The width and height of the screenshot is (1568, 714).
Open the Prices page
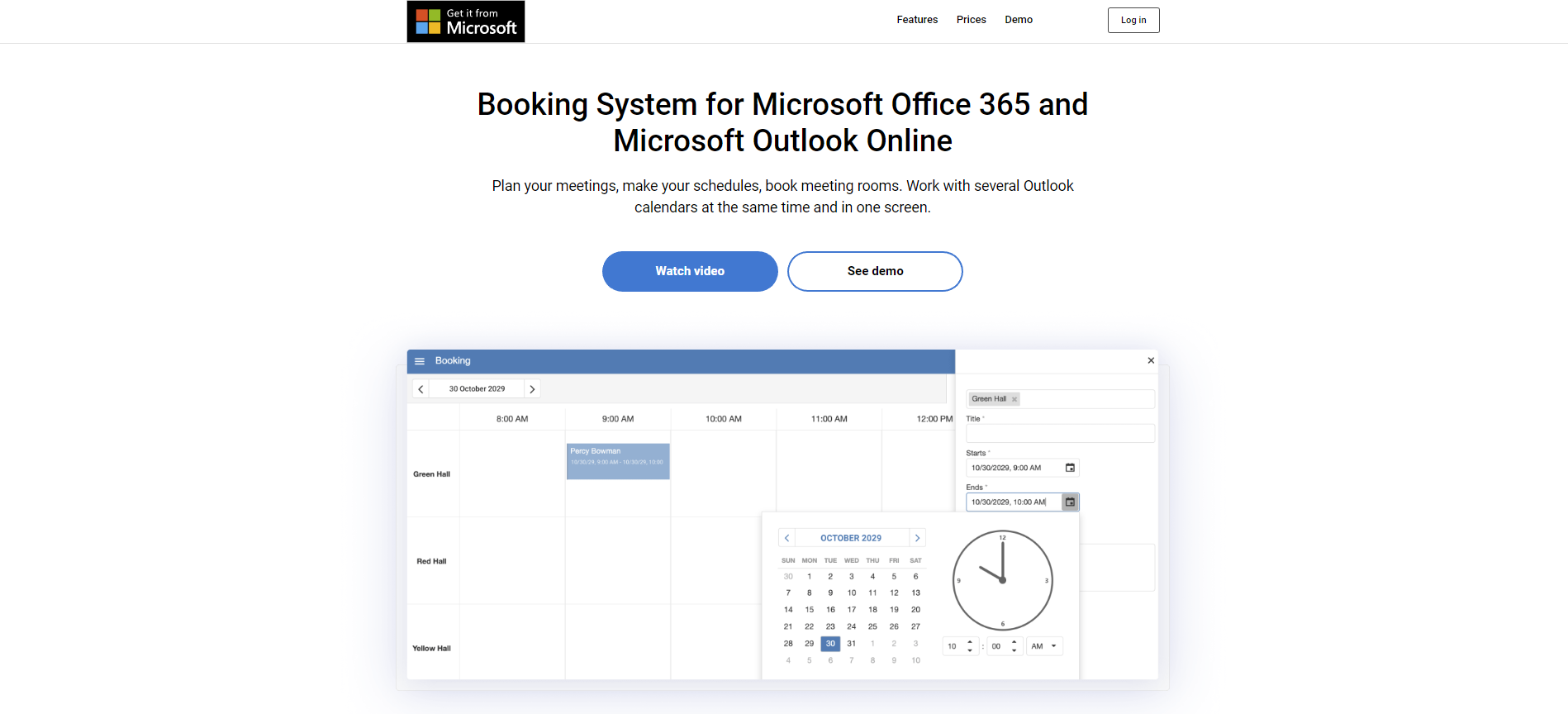[x=972, y=20]
